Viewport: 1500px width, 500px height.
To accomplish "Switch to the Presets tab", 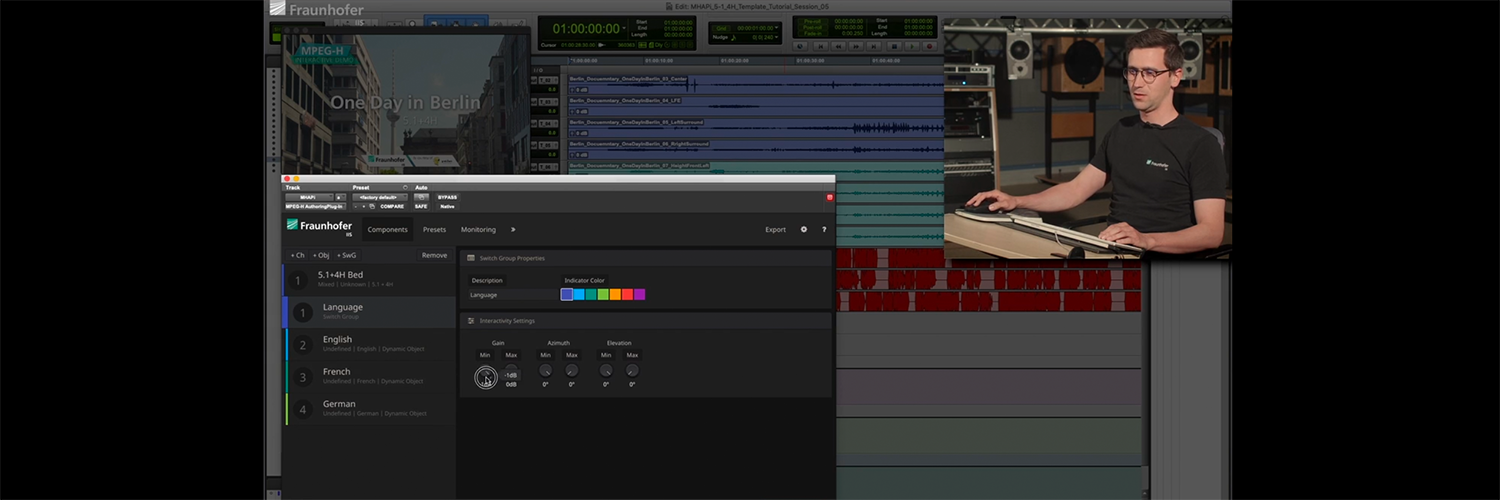I will pos(434,229).
